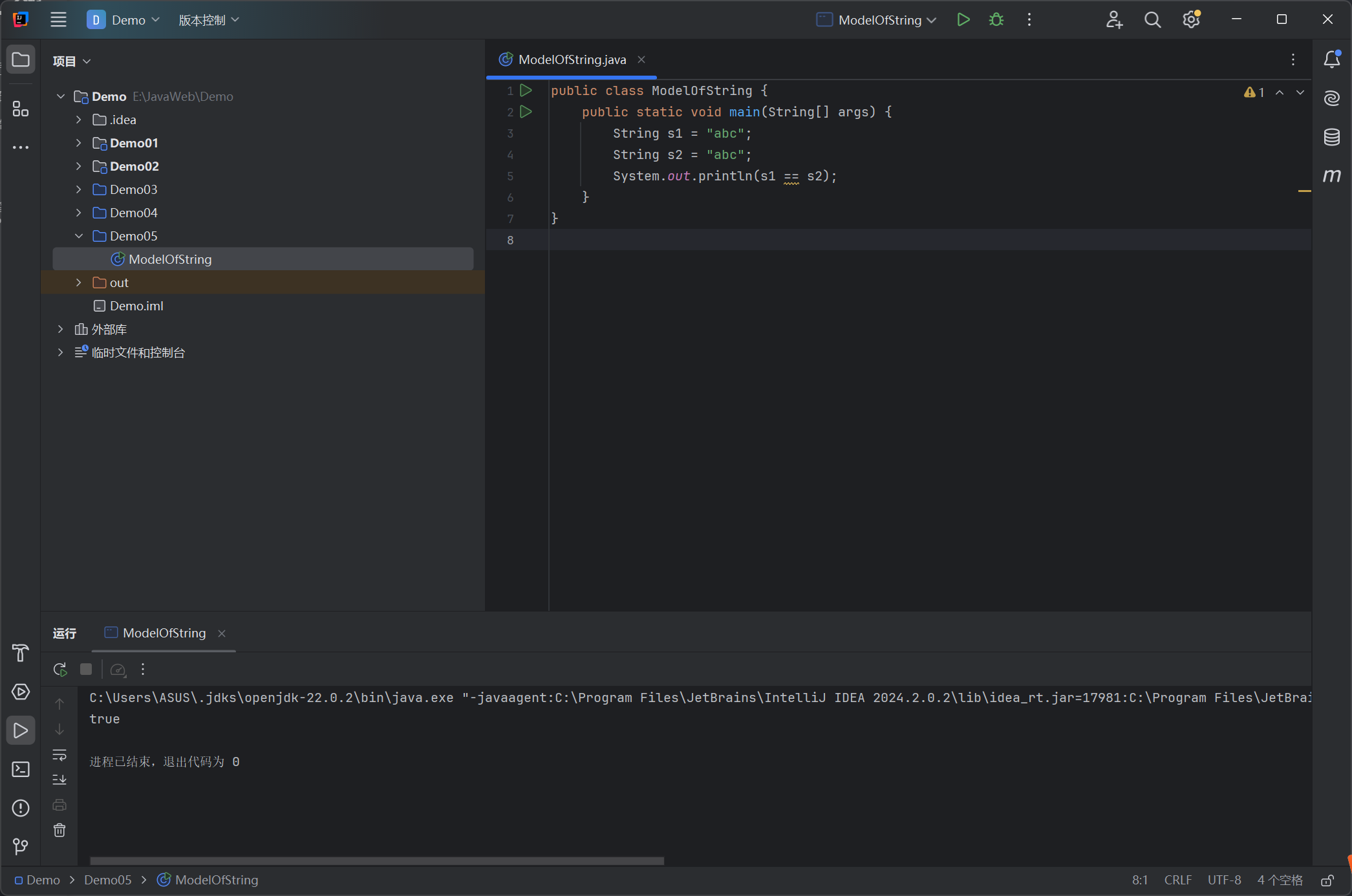Image resolution: width=1352 pixels, height=896 pixels.
Task: Collapse the Demo05 folder
Action: (79, 236)
